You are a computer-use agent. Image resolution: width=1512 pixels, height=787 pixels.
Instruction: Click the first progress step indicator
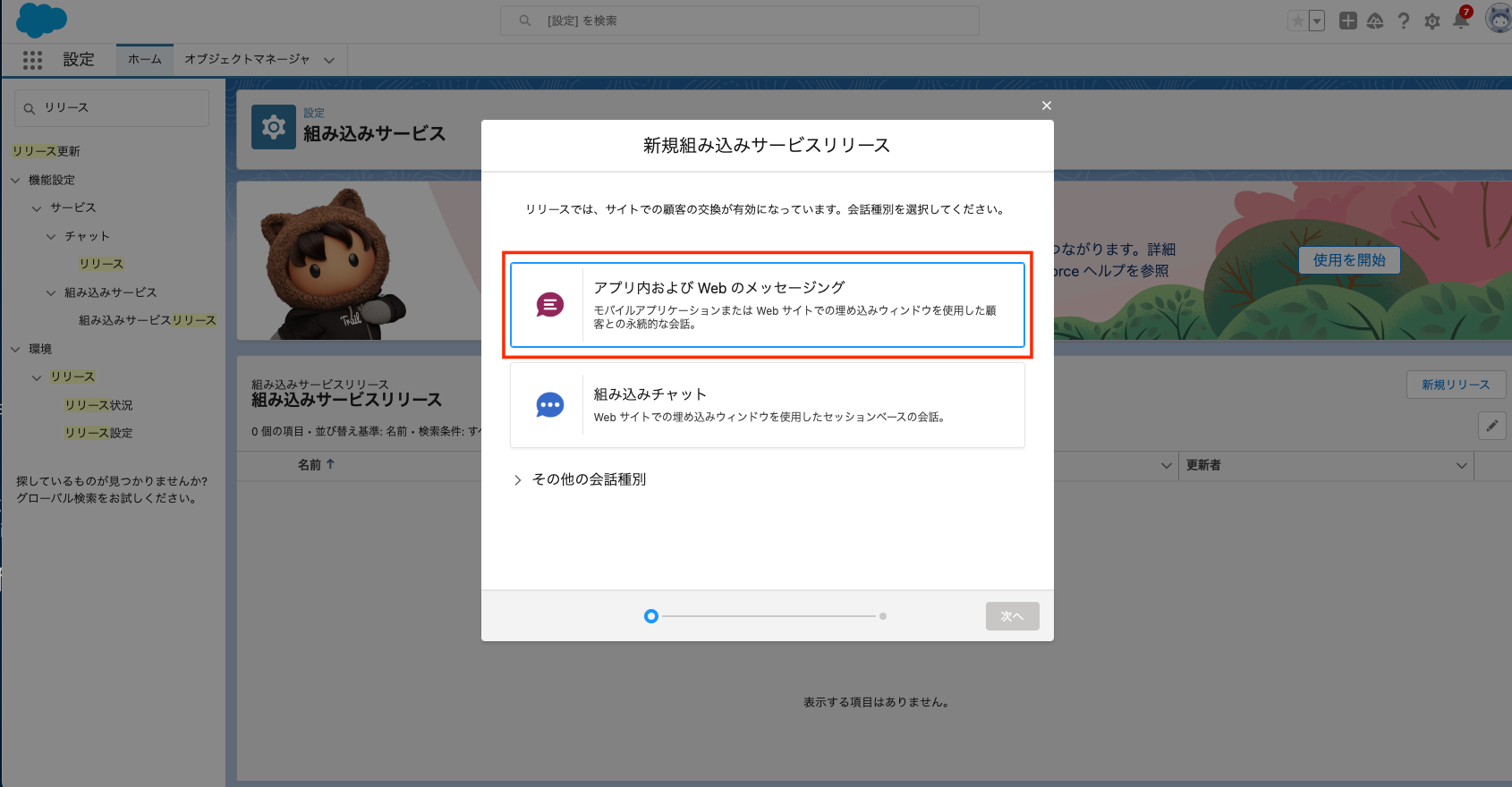[651, 616]
